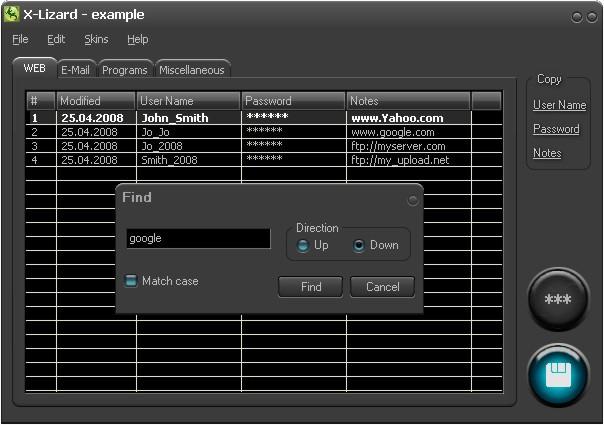Click the www.google.com notes cell
604x425 pixels.
pyautogui.click(x=409, y=132)
